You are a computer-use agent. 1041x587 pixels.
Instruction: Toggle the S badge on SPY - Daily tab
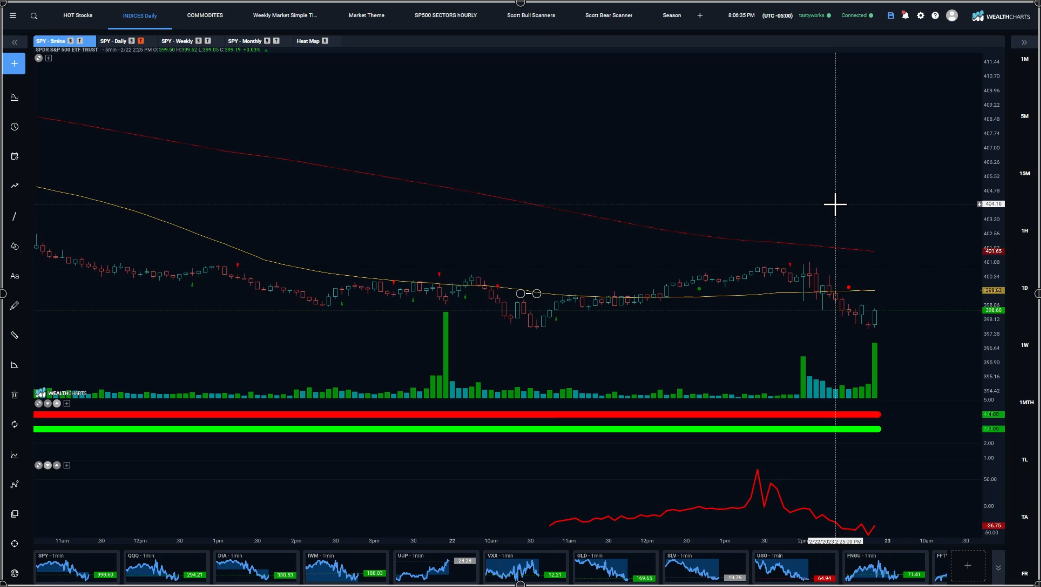pyautogui.click(x=131, y=41)
